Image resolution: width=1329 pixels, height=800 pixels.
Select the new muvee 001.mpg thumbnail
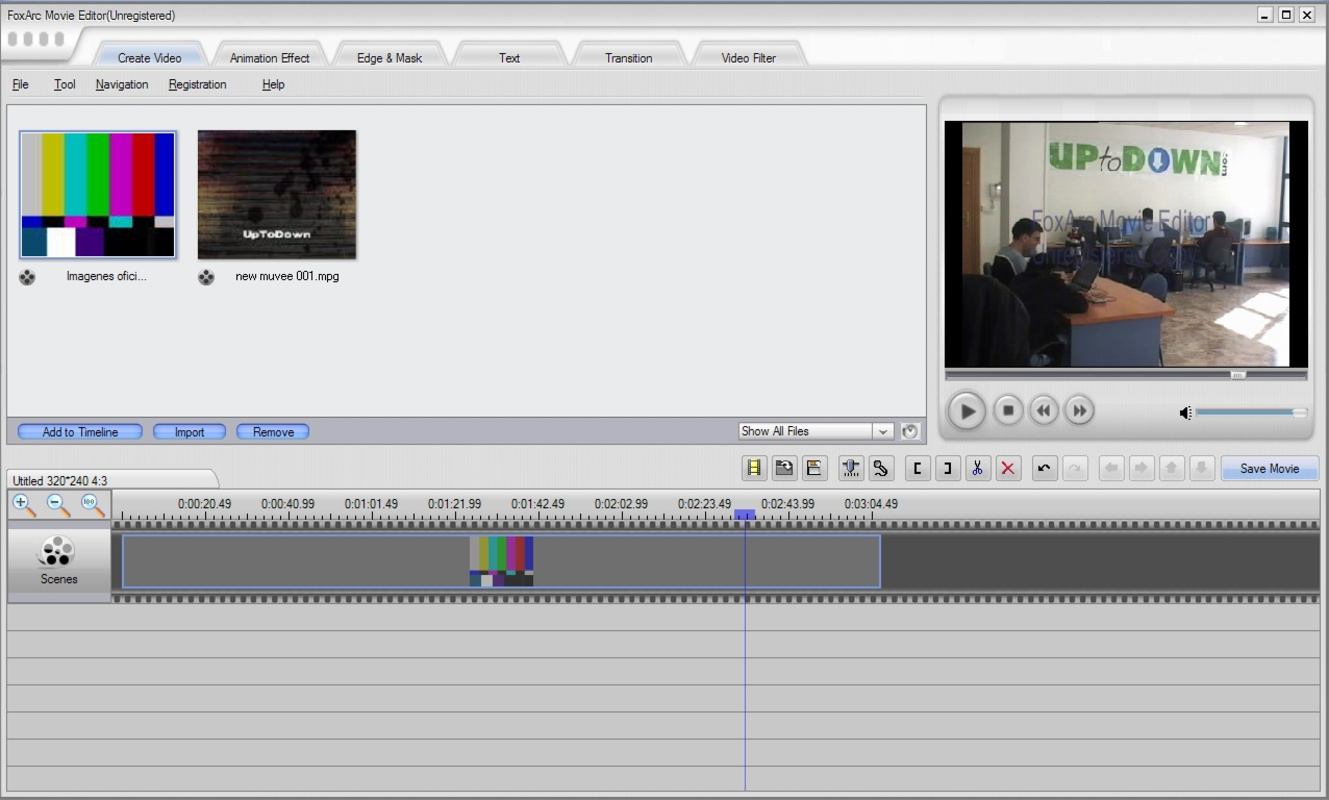277,194
